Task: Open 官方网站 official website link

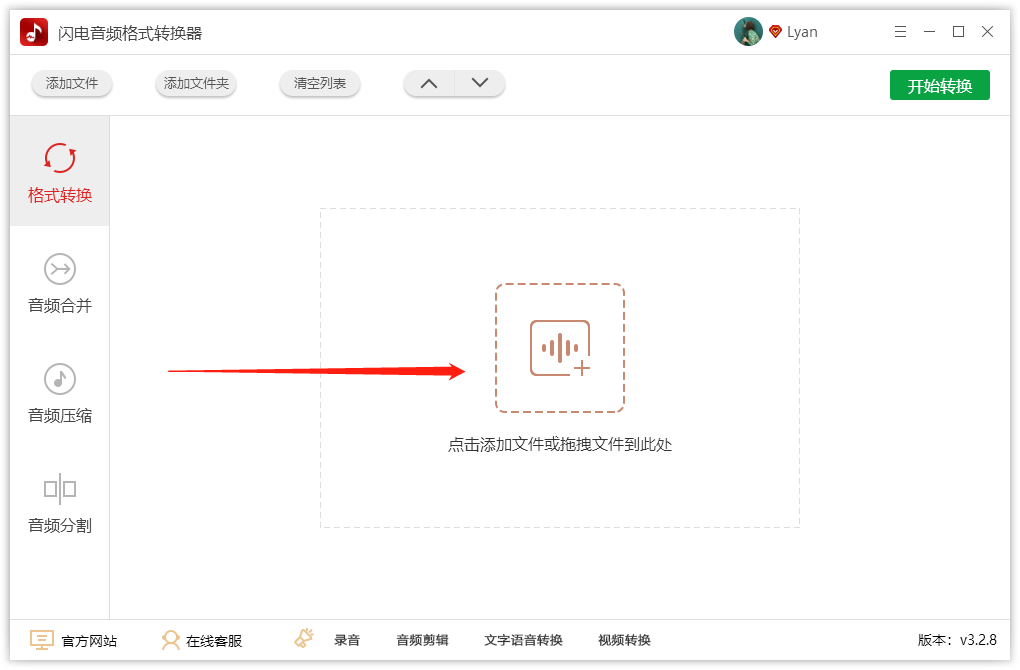Action: click(89, 641)
